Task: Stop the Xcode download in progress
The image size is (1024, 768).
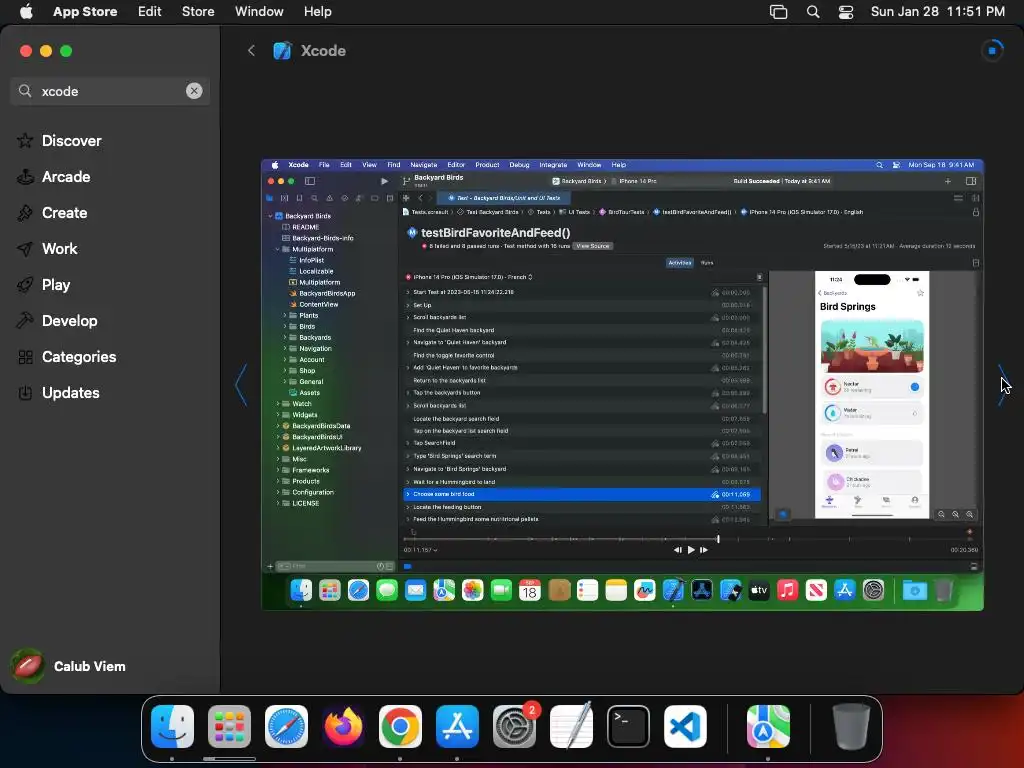Action: coord(992,50)
